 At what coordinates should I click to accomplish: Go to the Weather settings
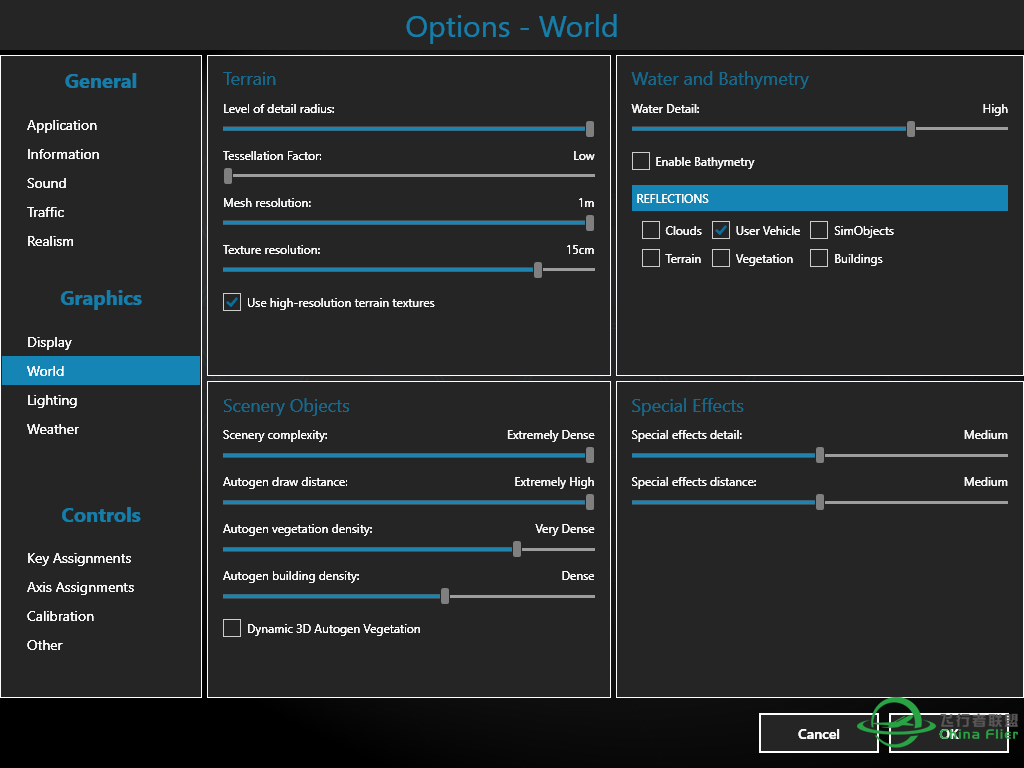pos(53,429)
